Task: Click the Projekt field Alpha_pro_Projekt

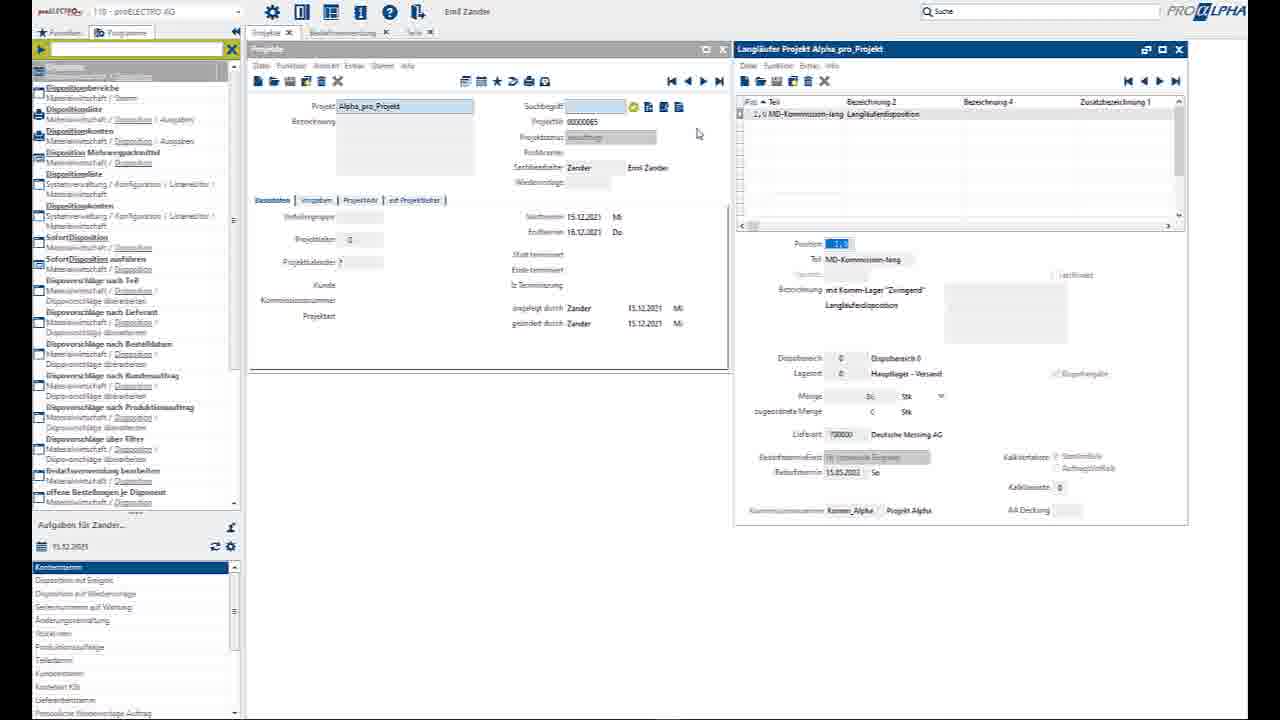Action: point(405,106)
